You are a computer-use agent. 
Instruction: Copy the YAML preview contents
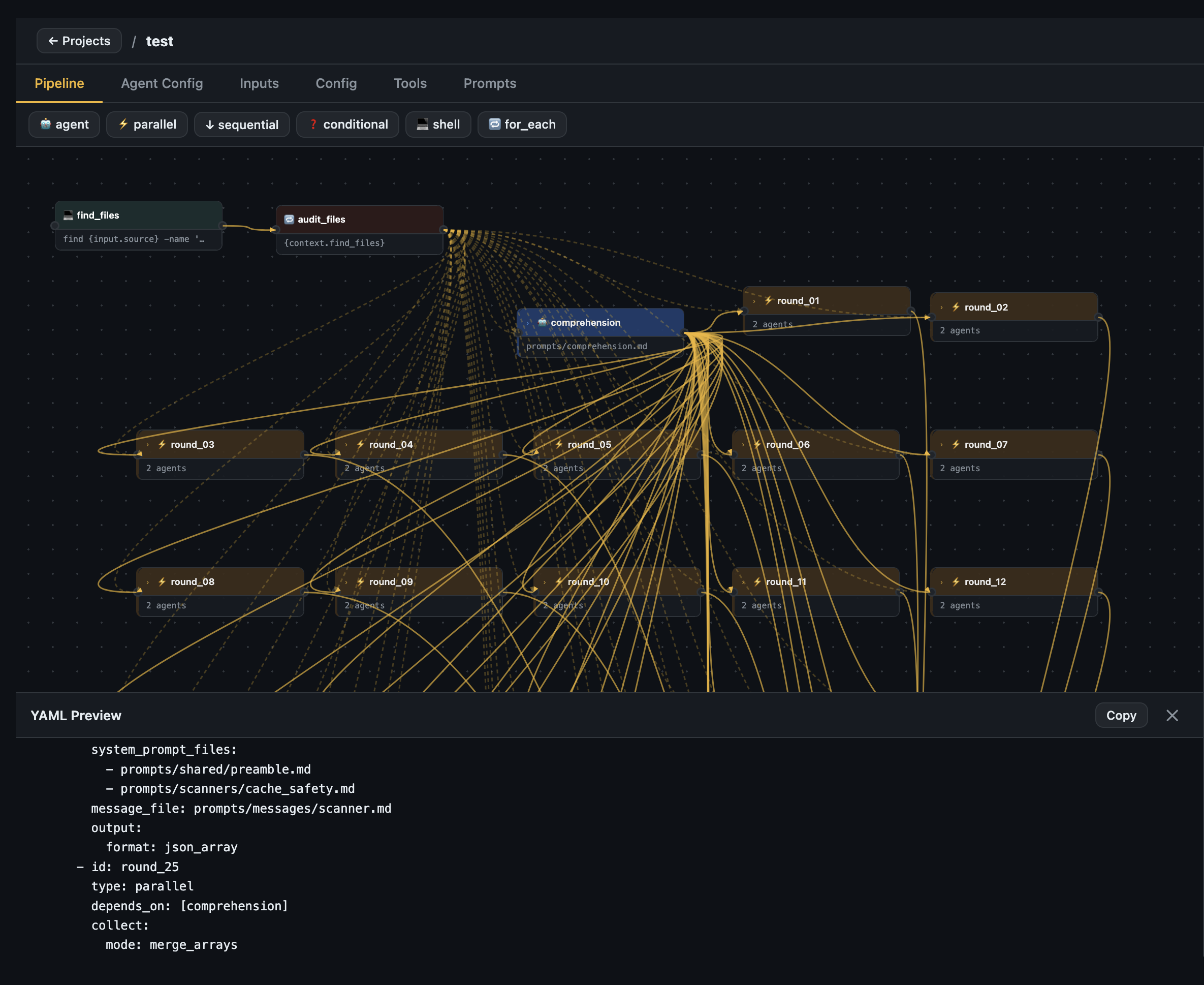tap(1121, 715)
